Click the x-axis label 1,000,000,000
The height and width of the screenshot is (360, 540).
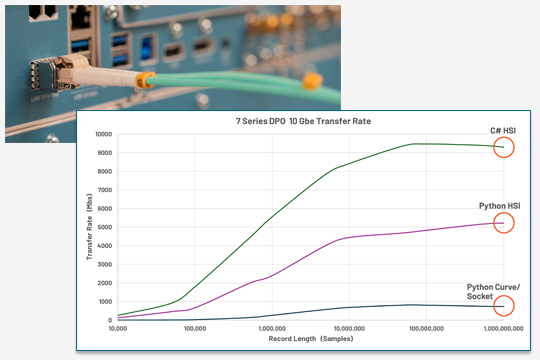pyautogui.click(x=503, y=329)
